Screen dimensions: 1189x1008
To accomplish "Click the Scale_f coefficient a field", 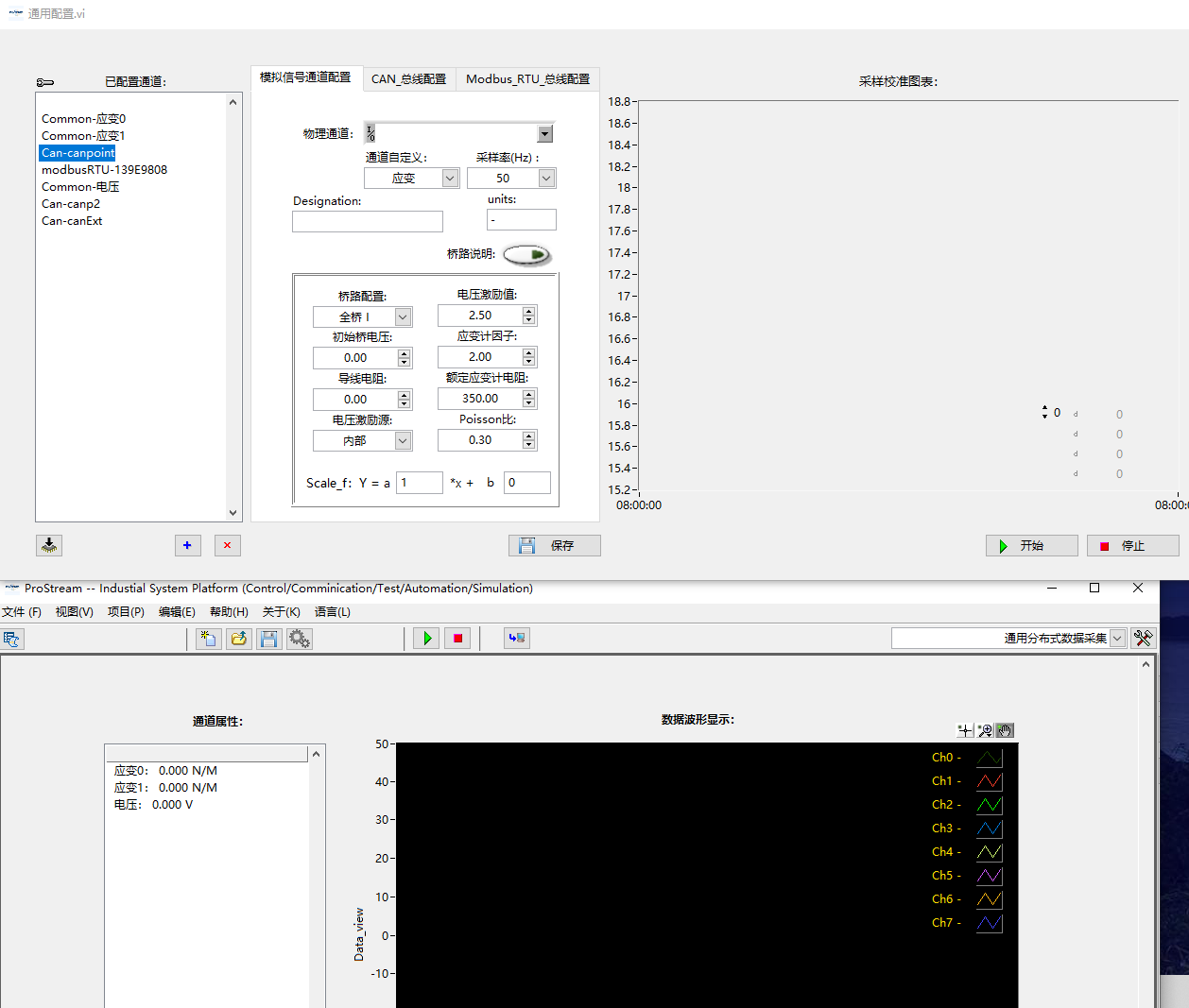I will coord(420,483).
